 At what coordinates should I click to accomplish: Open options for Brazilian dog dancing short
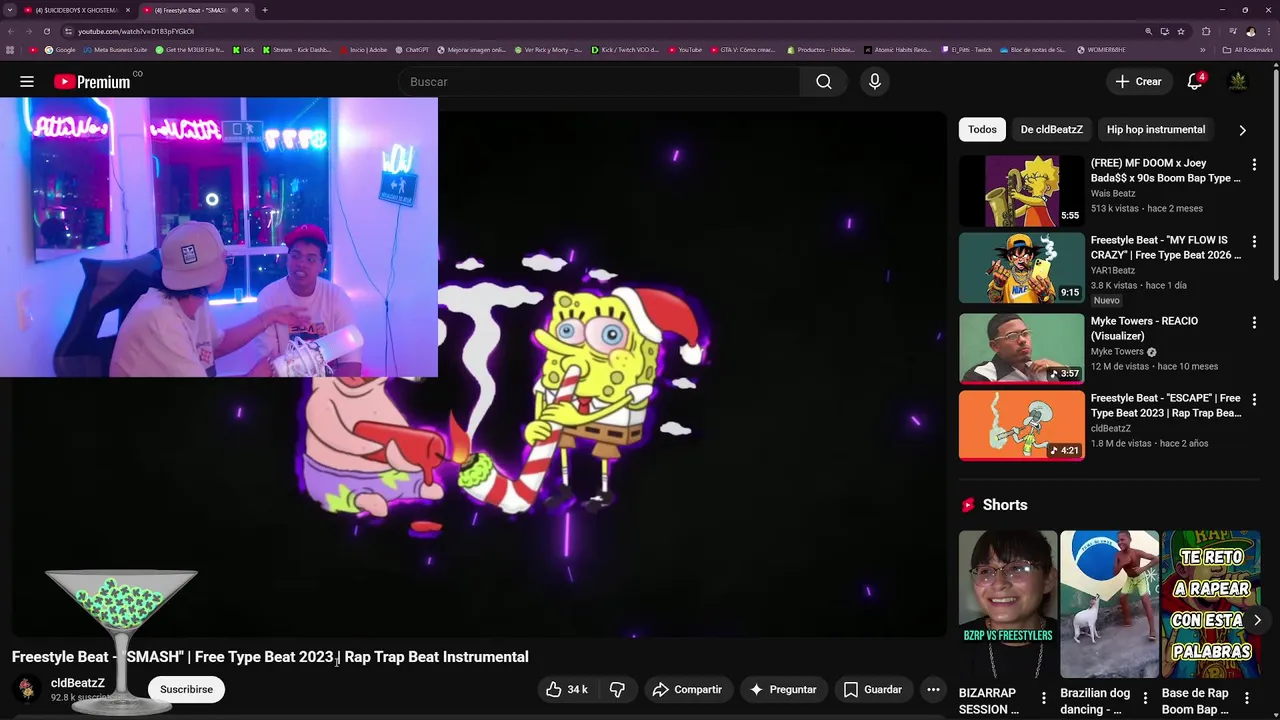(1145, 697)
